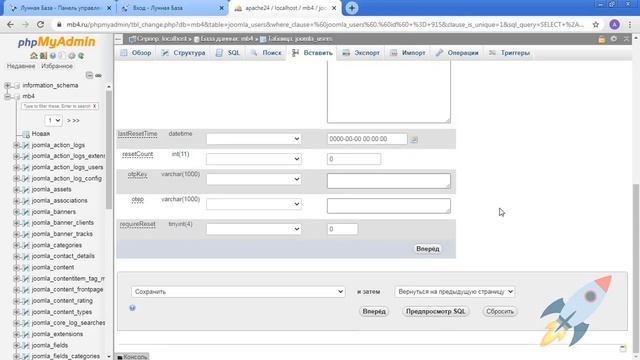640x360 pixels.
Task: Click Сбросить button
Action: [500, 311]
